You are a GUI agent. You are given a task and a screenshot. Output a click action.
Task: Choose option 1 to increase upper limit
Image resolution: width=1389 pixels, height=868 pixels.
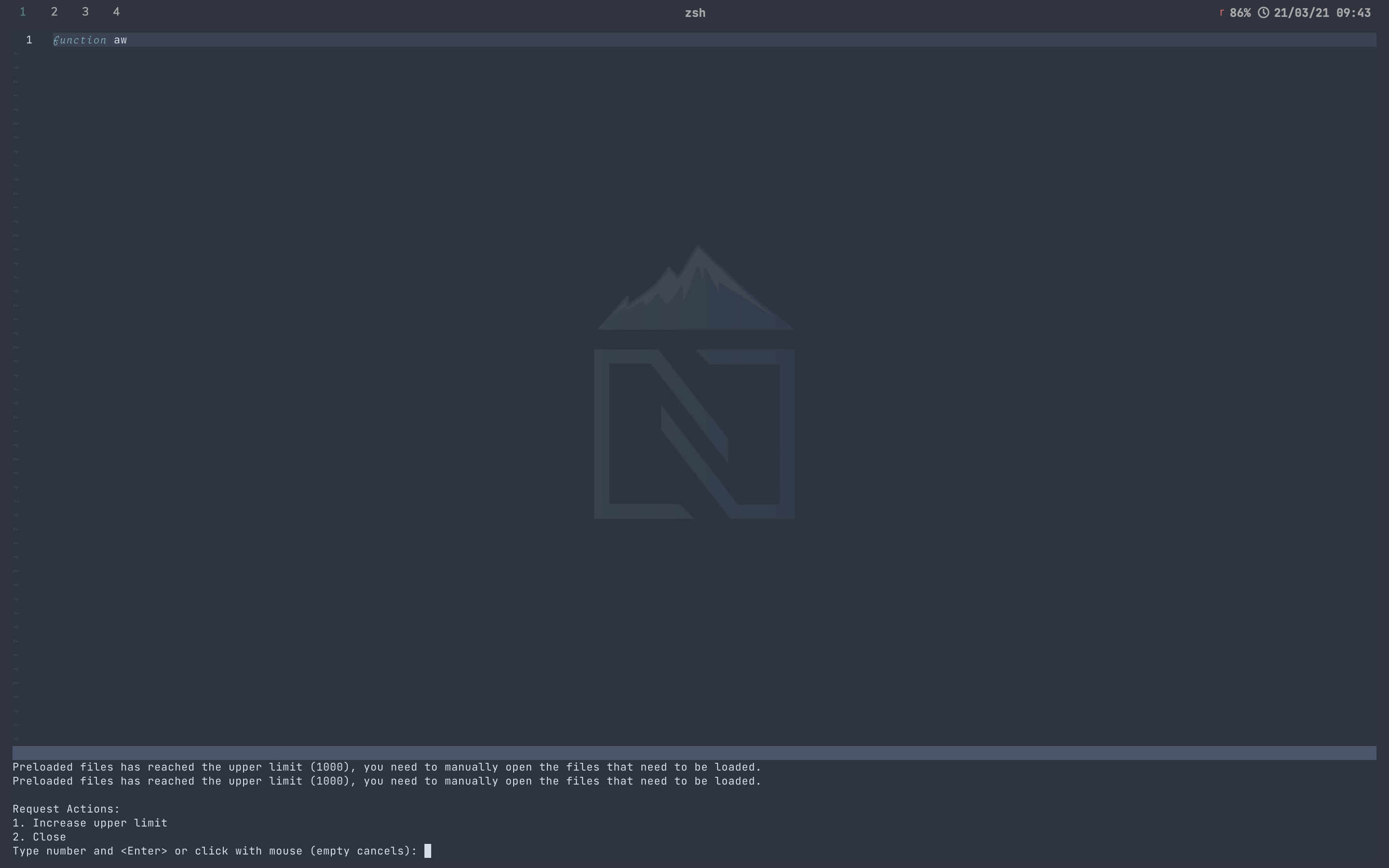tap(90, 823)
